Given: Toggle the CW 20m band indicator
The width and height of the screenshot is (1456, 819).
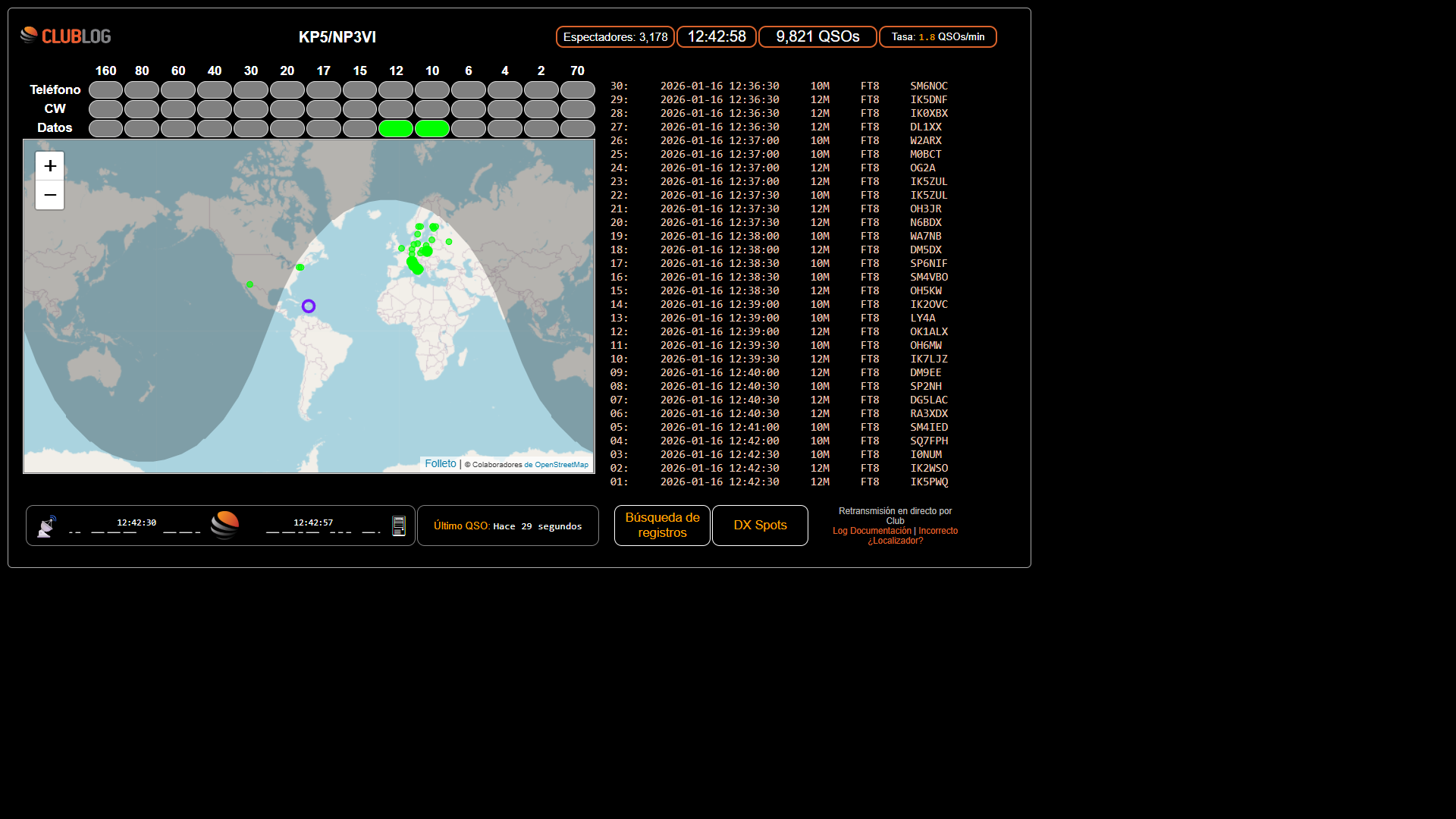Looking at the screenshot, I should pyautogui.click(x=287, y=109).
